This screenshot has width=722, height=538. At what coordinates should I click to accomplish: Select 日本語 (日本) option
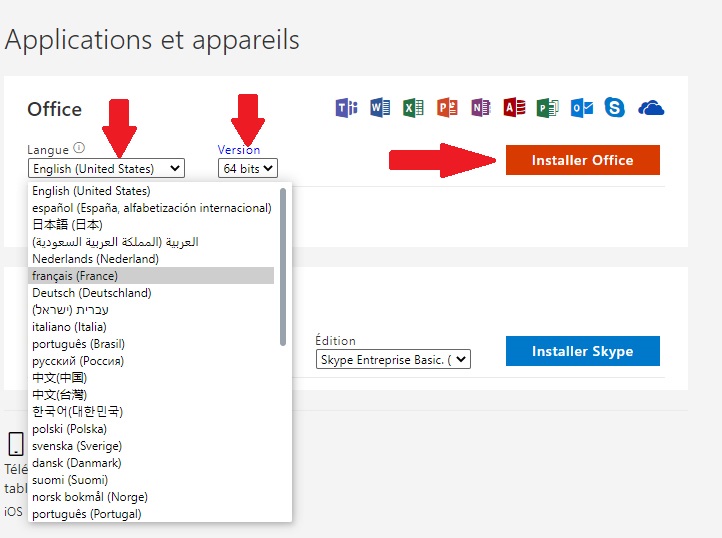(x=153, y=225)
